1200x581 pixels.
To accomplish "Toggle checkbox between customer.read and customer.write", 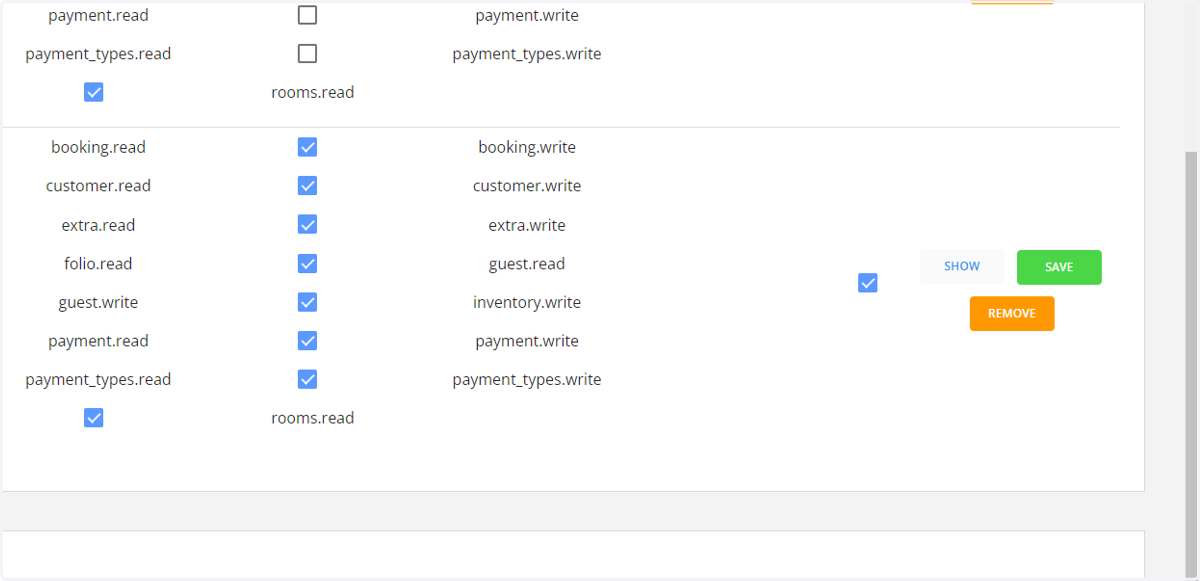I will click(x=308, y=186).
